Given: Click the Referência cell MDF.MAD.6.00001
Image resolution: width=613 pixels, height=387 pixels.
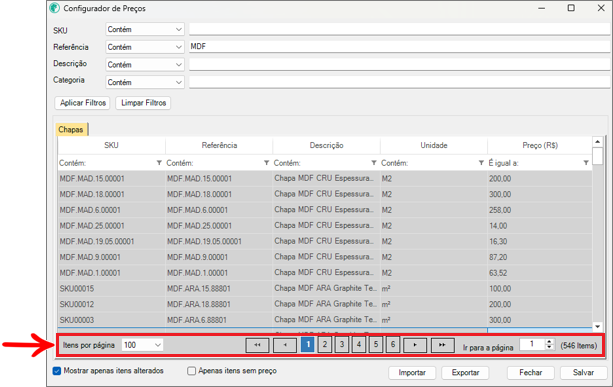Looking at the screenshot, I should [219, 210].
